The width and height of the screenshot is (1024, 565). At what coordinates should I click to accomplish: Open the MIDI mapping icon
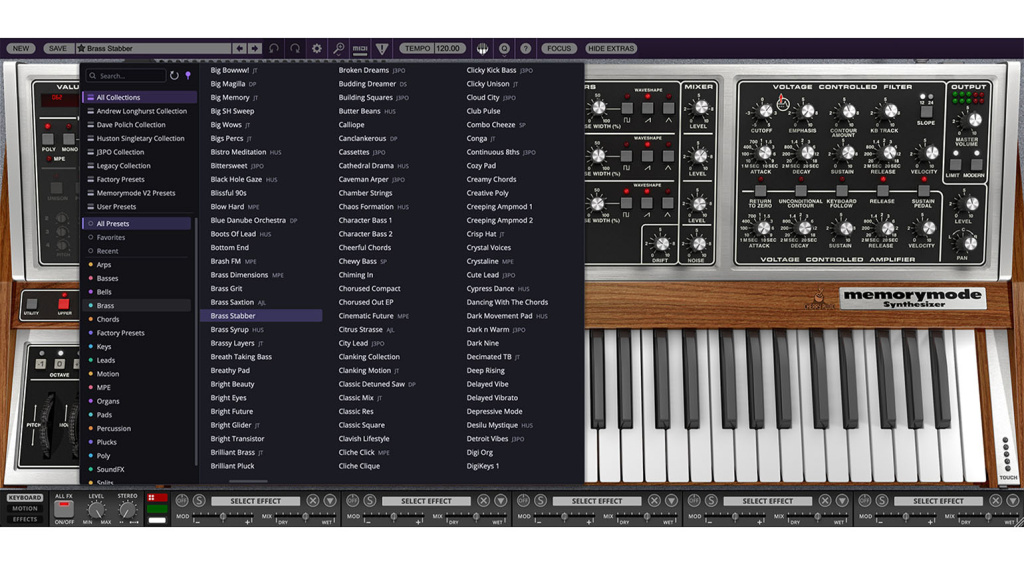(x=360, y=48)
